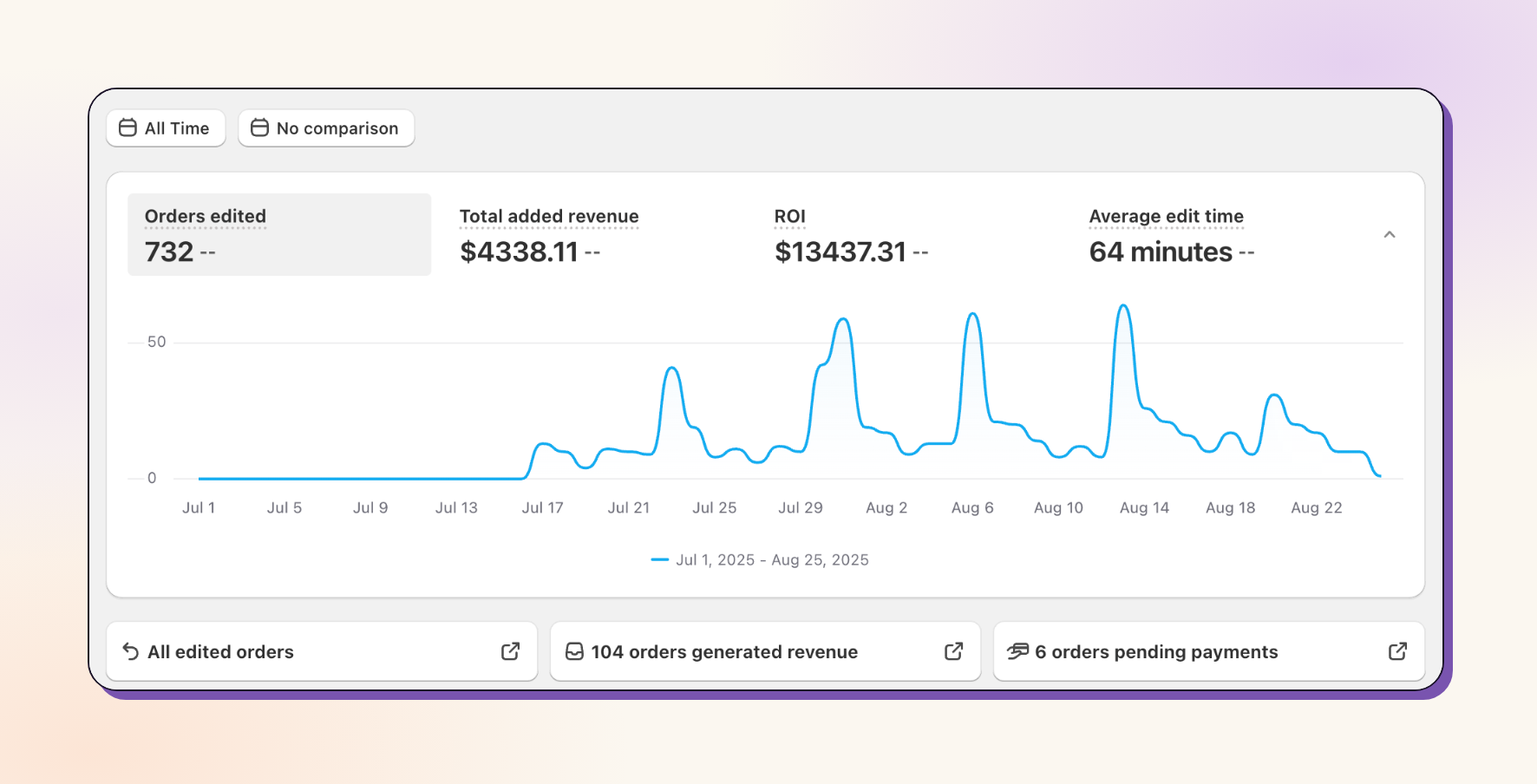Click the Aug 2 axis label
The height and width of the screenshot is (784, 1537).
pos(886,508)
